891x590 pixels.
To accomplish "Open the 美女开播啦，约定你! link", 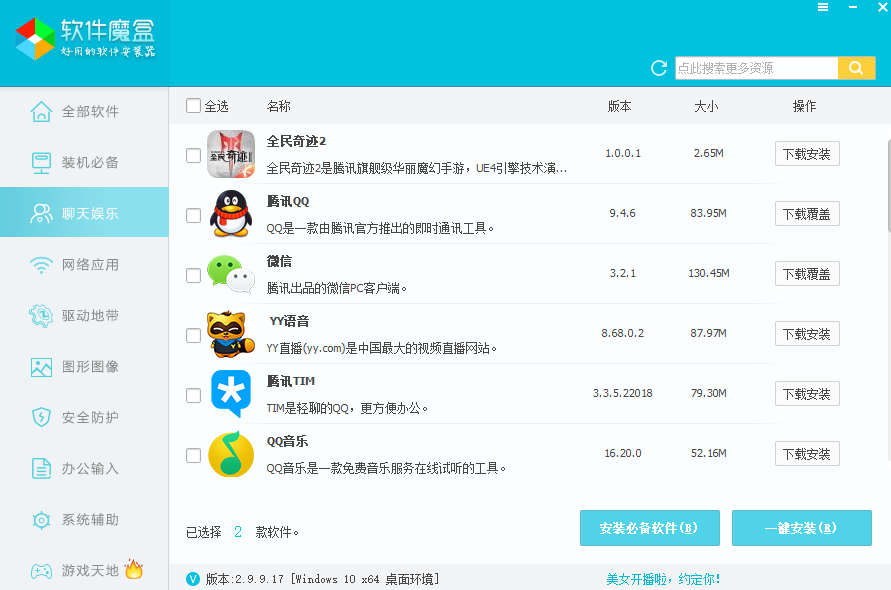I will click(663, 579).
